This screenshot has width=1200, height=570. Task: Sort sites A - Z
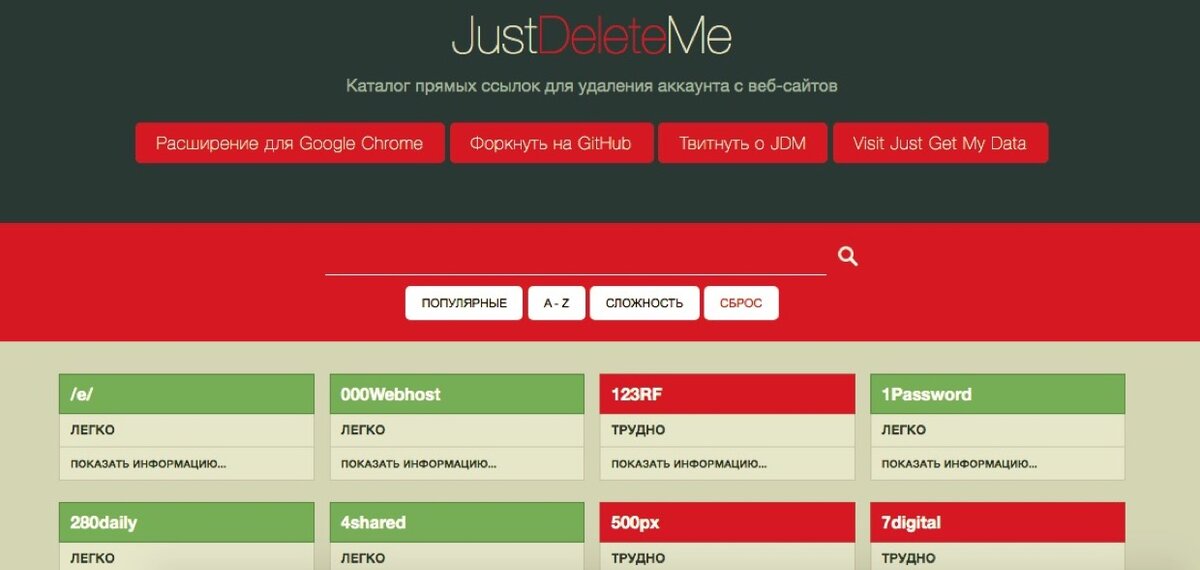point(556,303)
